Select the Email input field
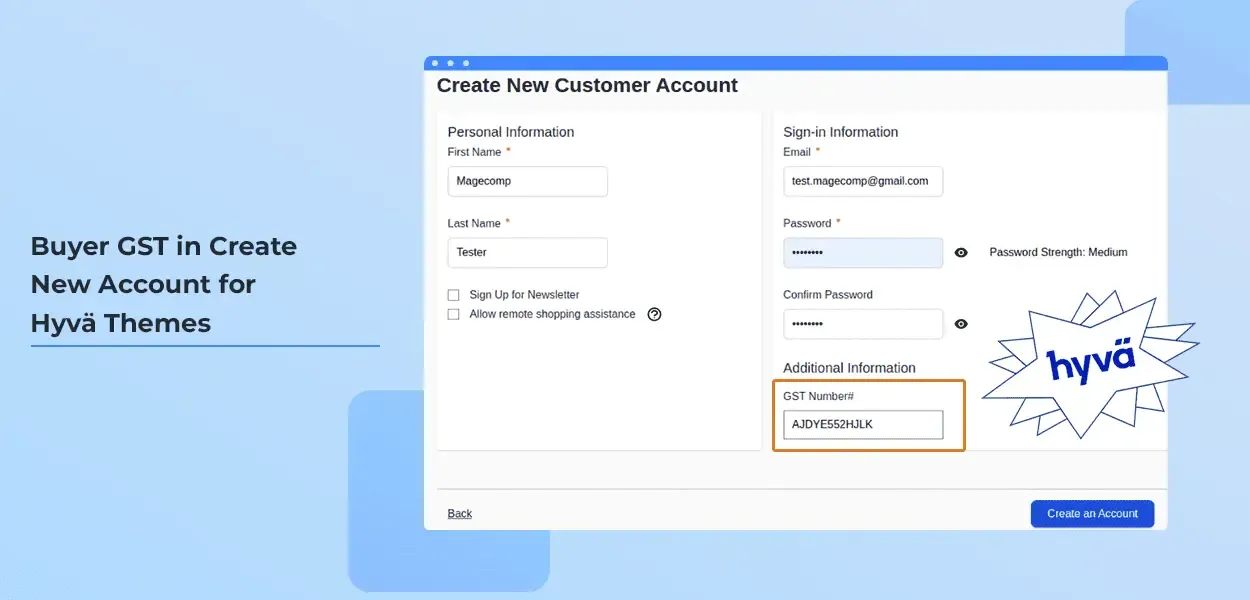This screenshot has width=1250, height=600. 862,181
